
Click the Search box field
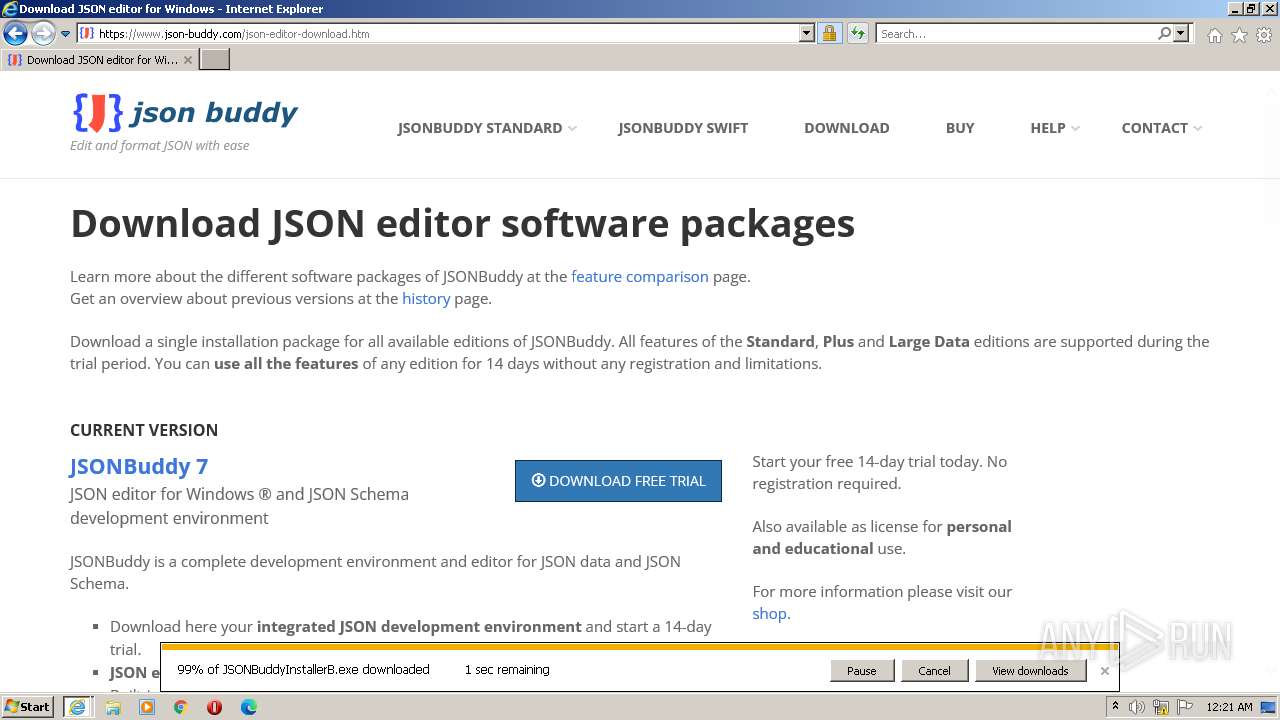pos(1015,33)
